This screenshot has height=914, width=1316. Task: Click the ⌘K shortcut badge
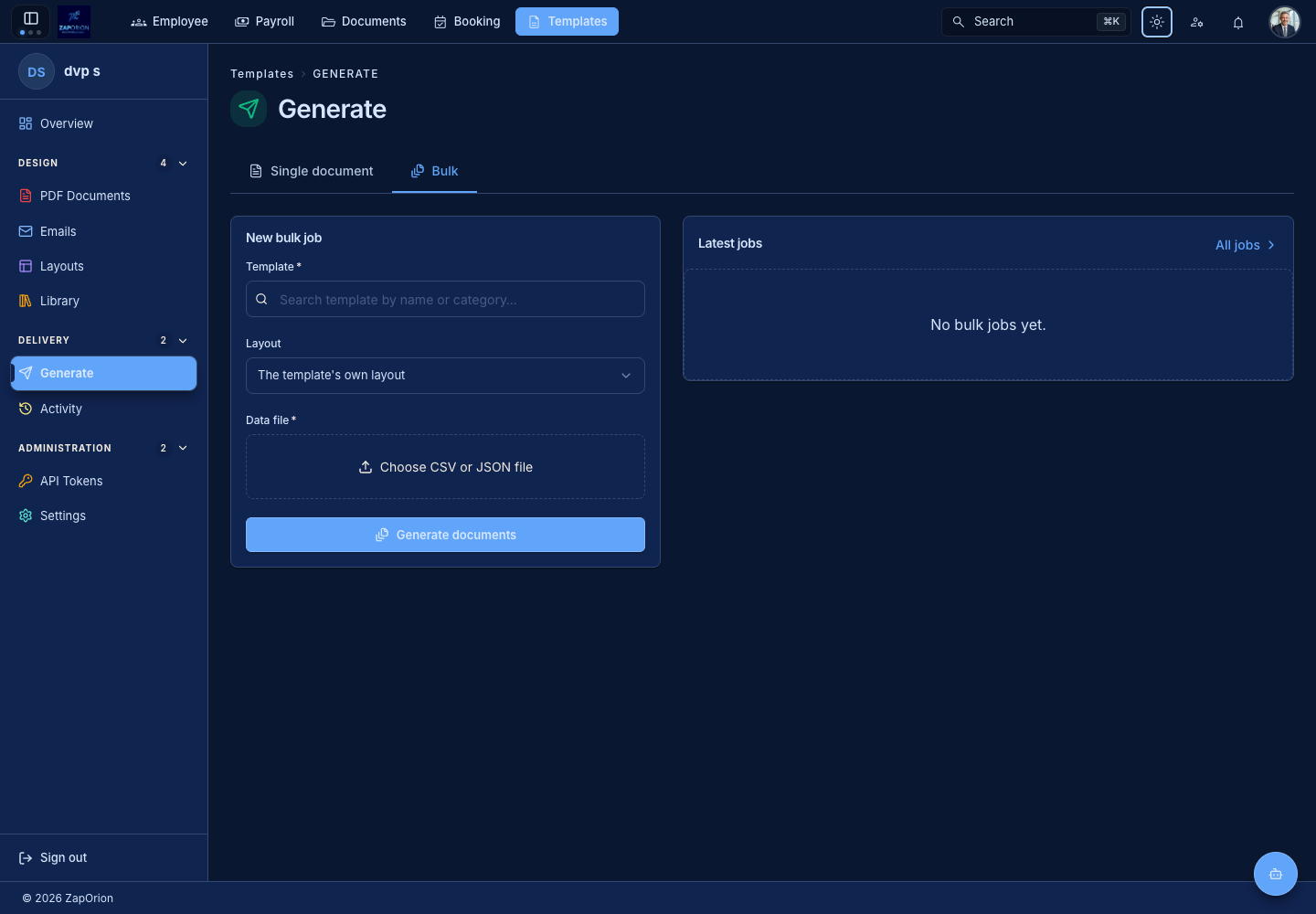(1111, 22)
